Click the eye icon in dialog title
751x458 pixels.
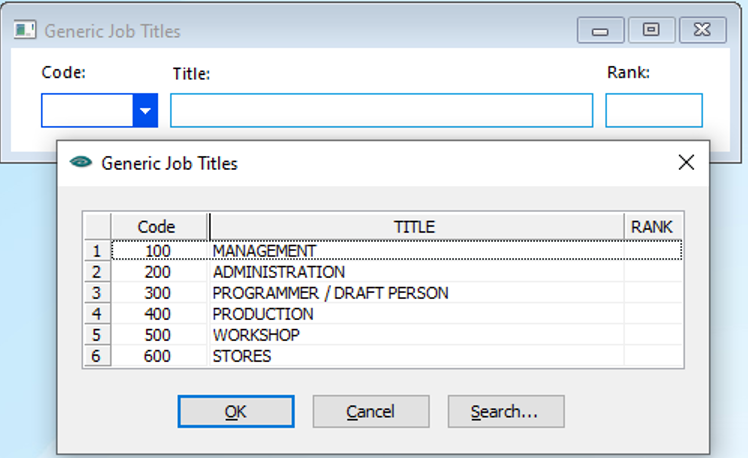[x=80, y=162]
